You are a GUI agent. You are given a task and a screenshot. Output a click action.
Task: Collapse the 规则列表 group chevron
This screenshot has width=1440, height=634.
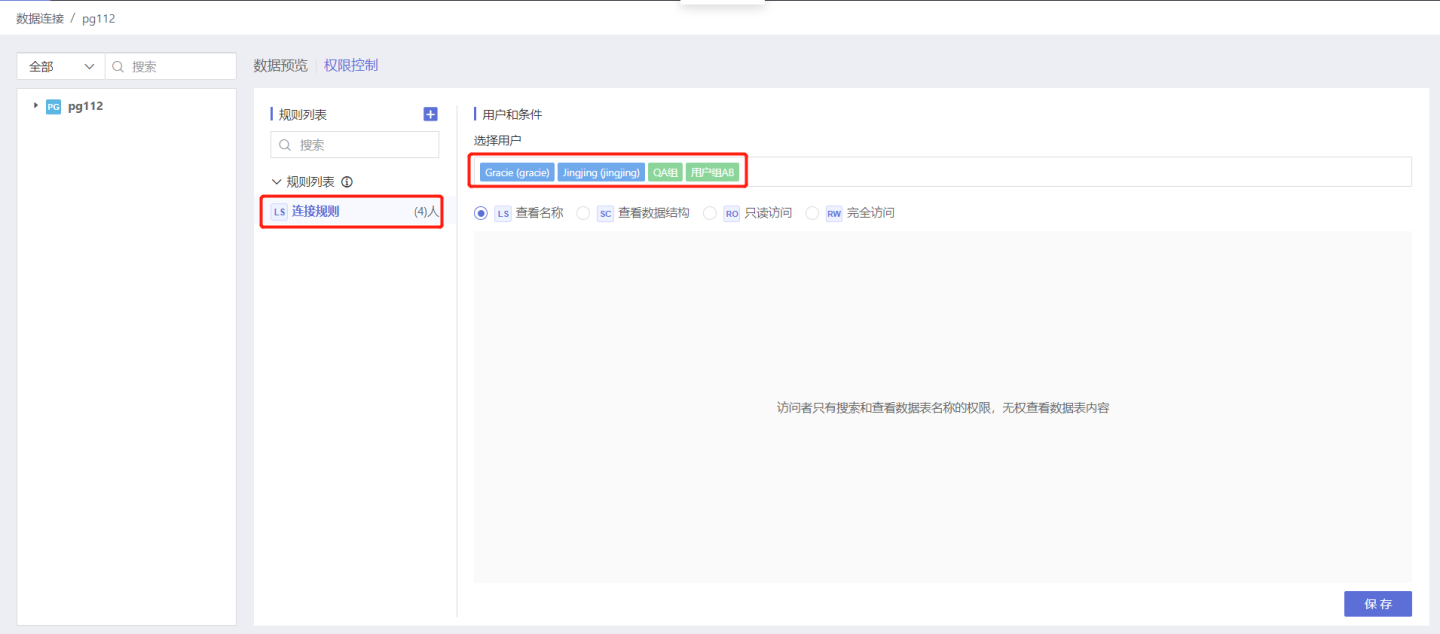coord(277,182)
